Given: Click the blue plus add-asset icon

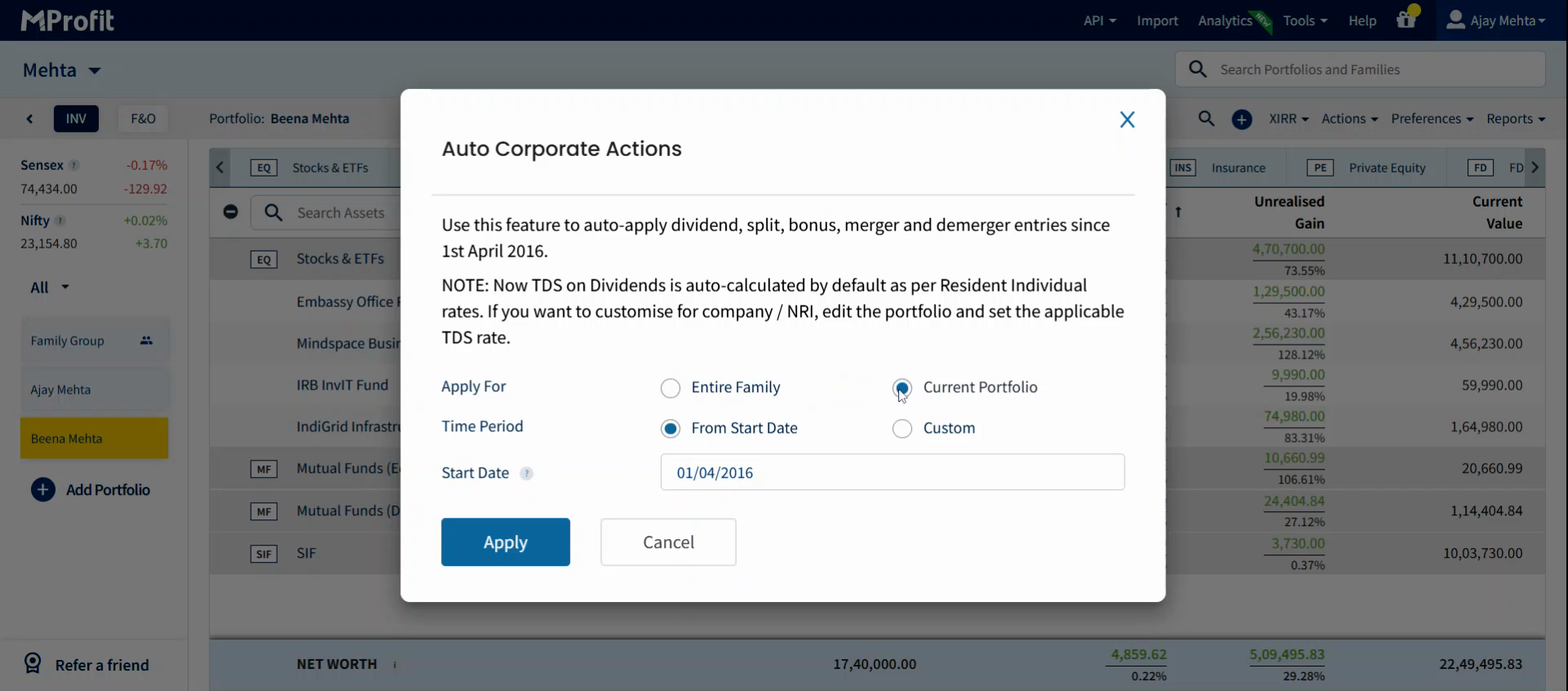Looking at the screenshot, I should coord(1241,119).
